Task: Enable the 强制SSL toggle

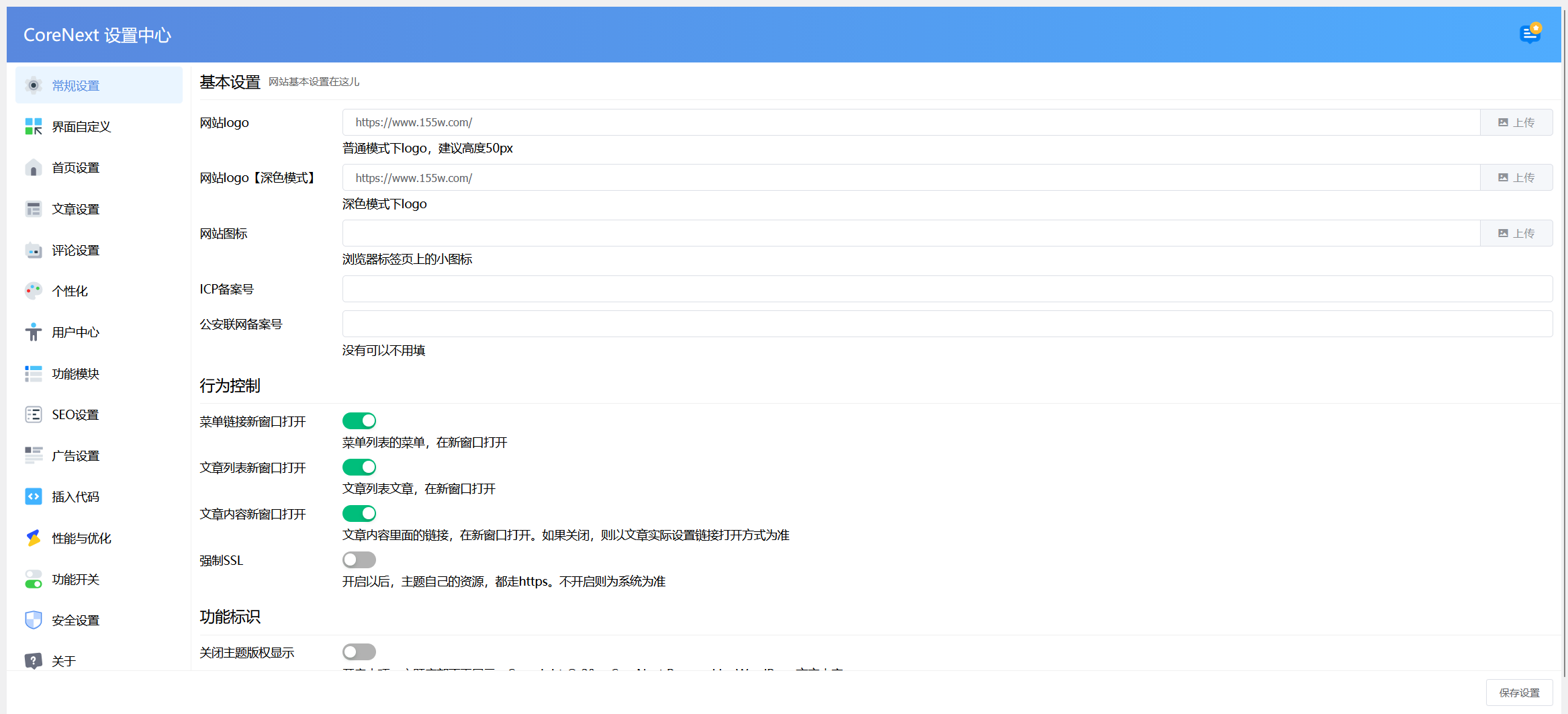Action: coord(359,560)
